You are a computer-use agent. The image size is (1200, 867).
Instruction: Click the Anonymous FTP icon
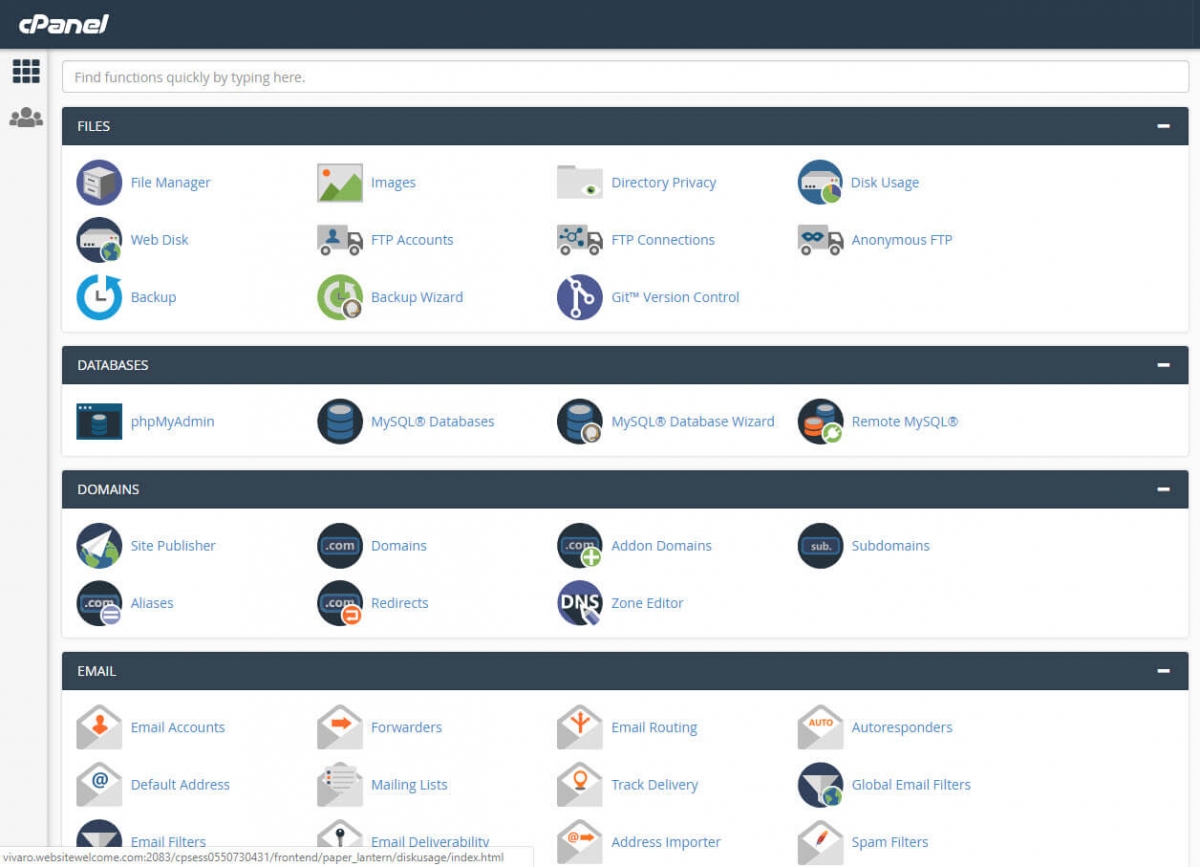820,240
